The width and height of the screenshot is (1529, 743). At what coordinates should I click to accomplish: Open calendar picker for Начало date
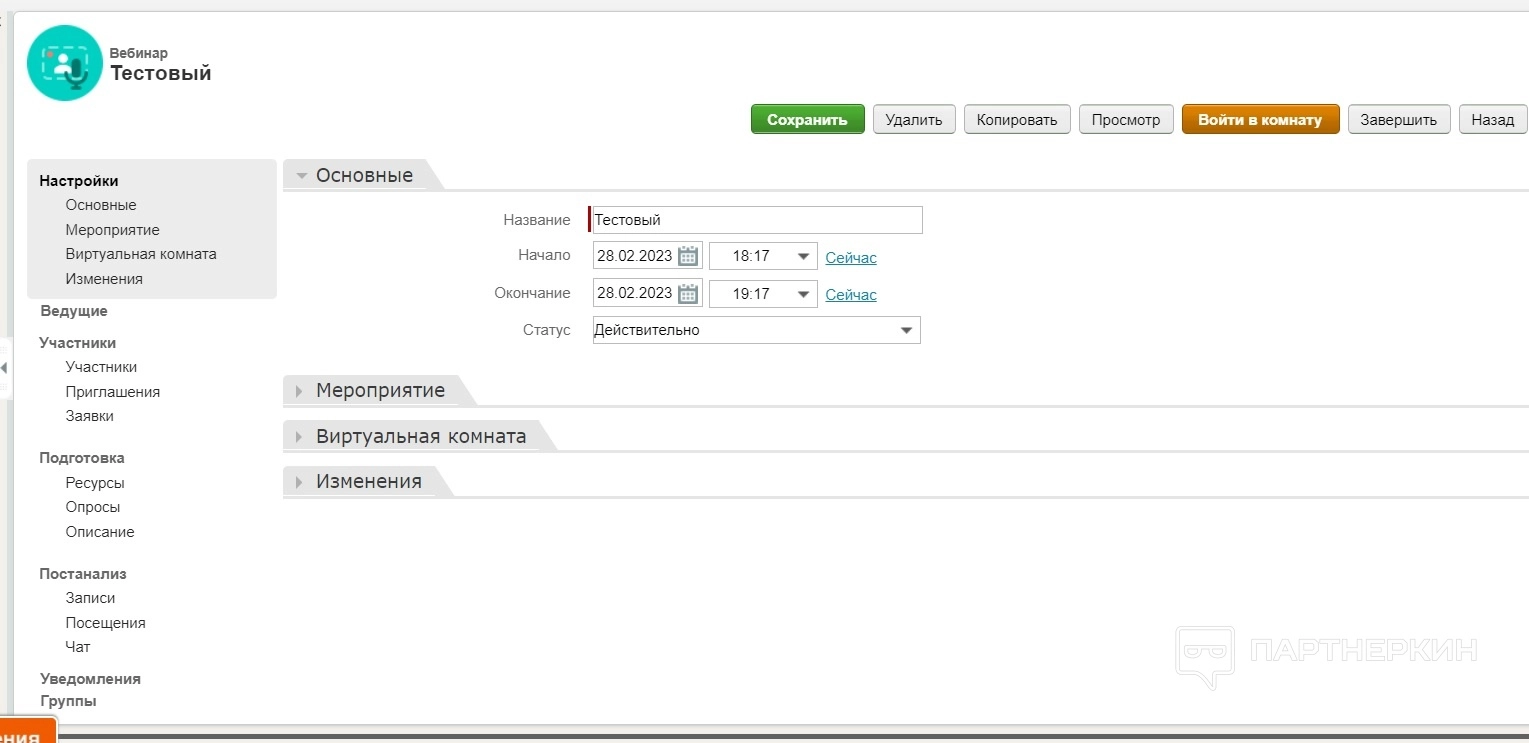pos(688,256)
